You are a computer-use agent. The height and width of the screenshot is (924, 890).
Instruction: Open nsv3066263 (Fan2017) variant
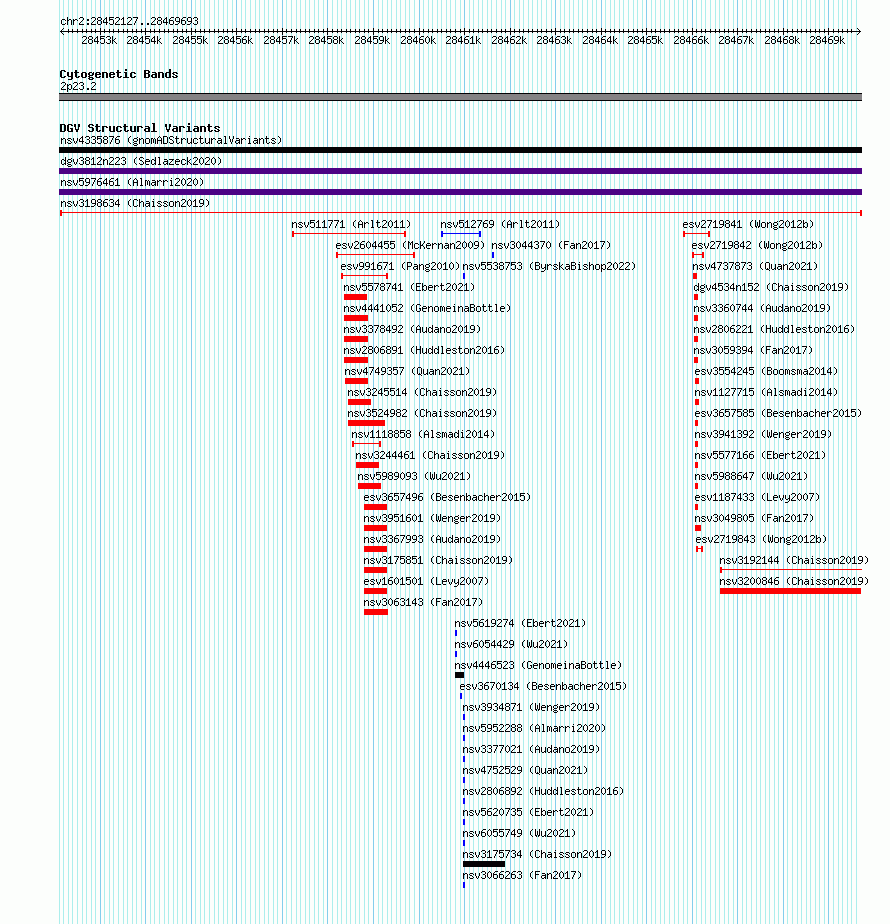(522, 876)
